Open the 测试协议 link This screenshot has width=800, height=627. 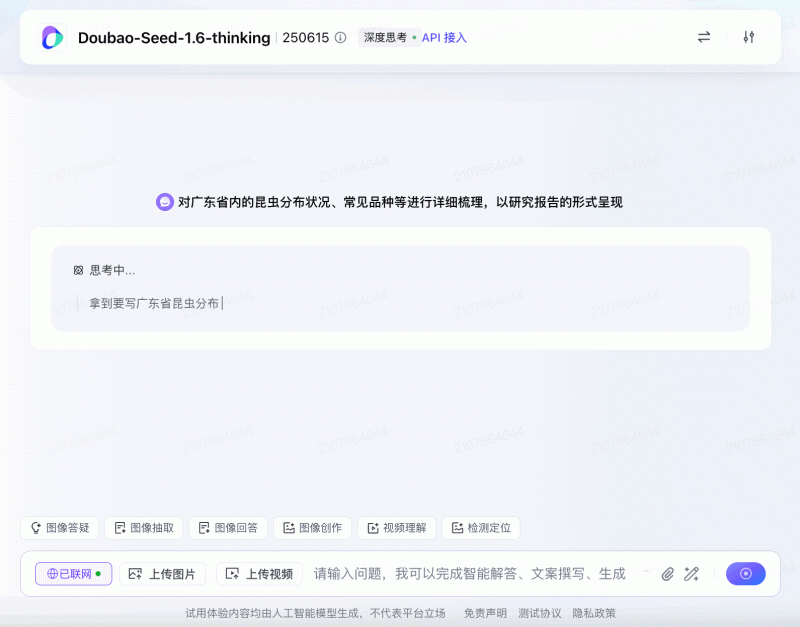pos(540,613)
